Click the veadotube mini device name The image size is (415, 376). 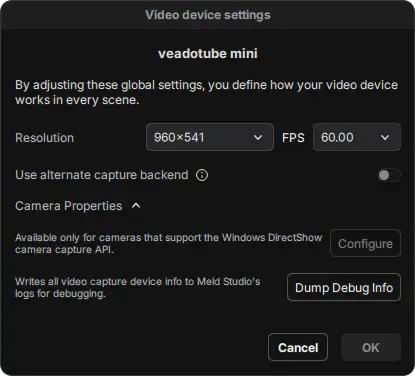click(208, 54)
